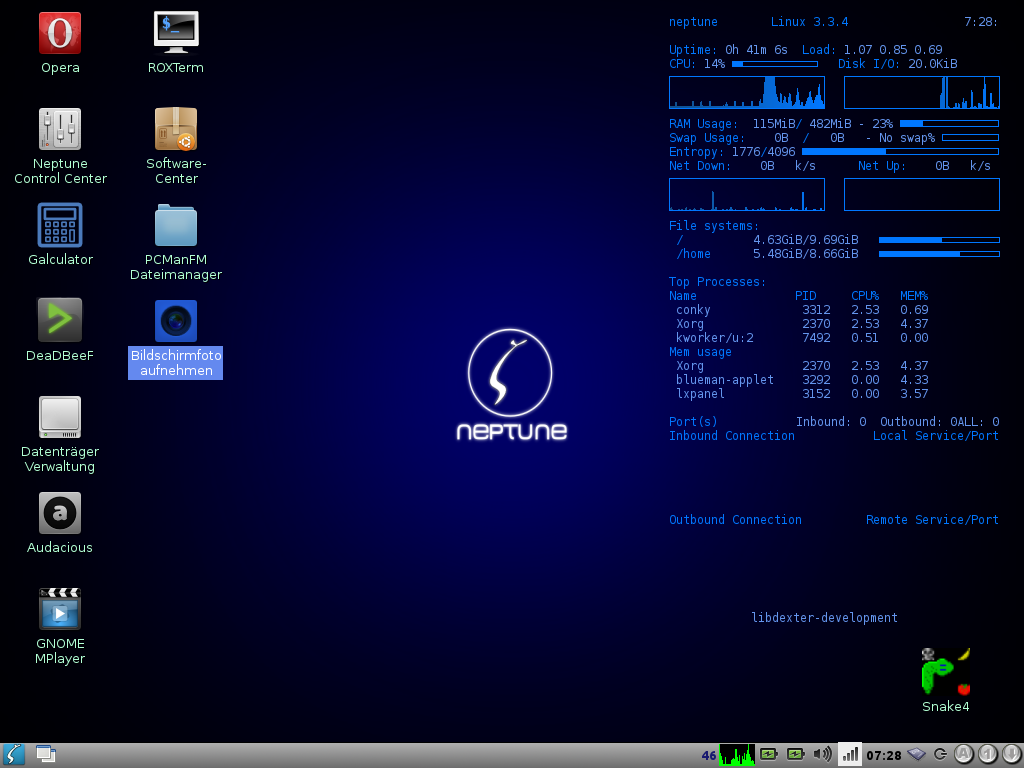Screen dimensions: 1024x768
Task: Click the CPU usage monitor graph in panel
Action: [737, 755]
